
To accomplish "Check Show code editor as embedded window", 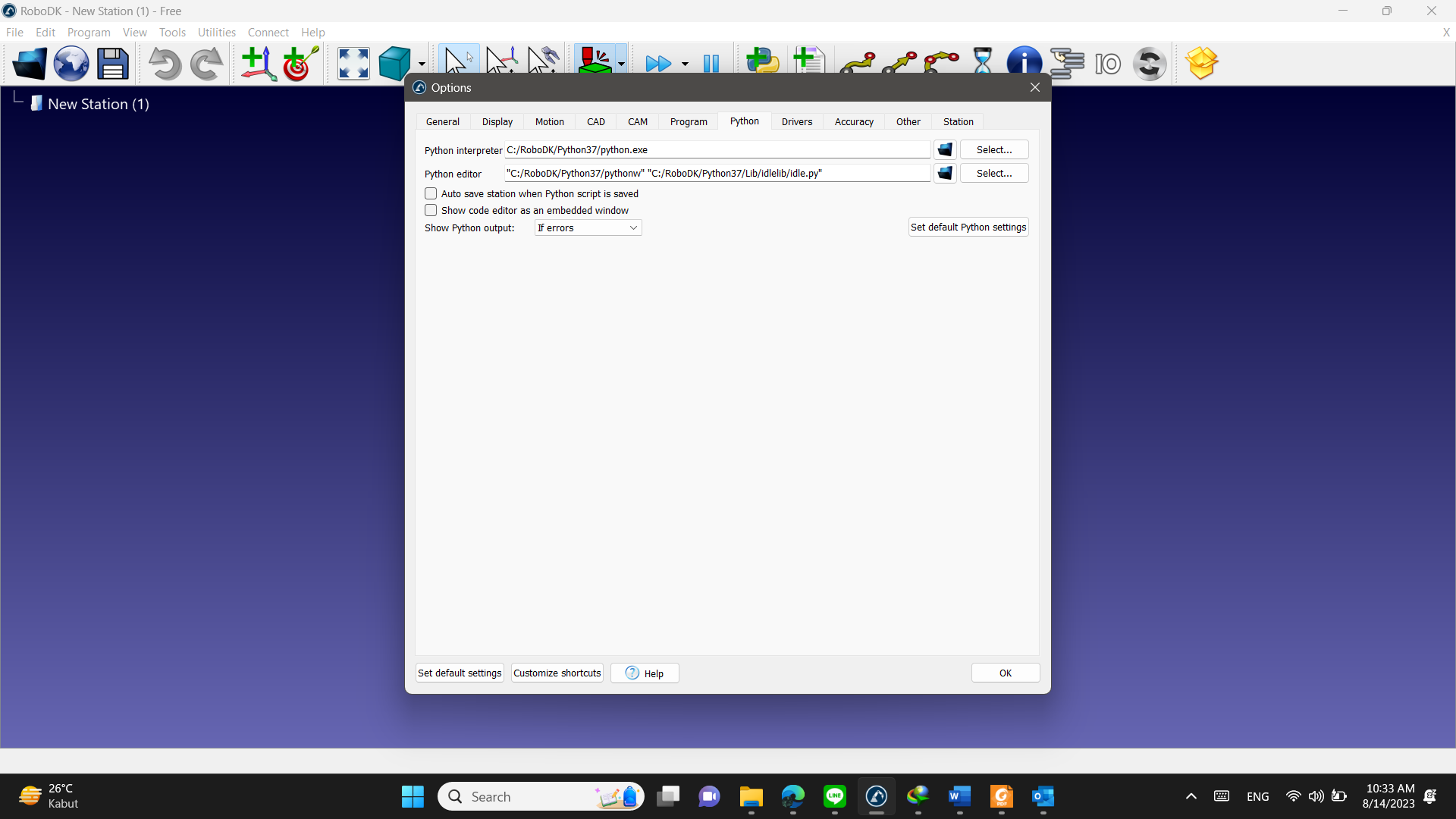I will 431,211.
